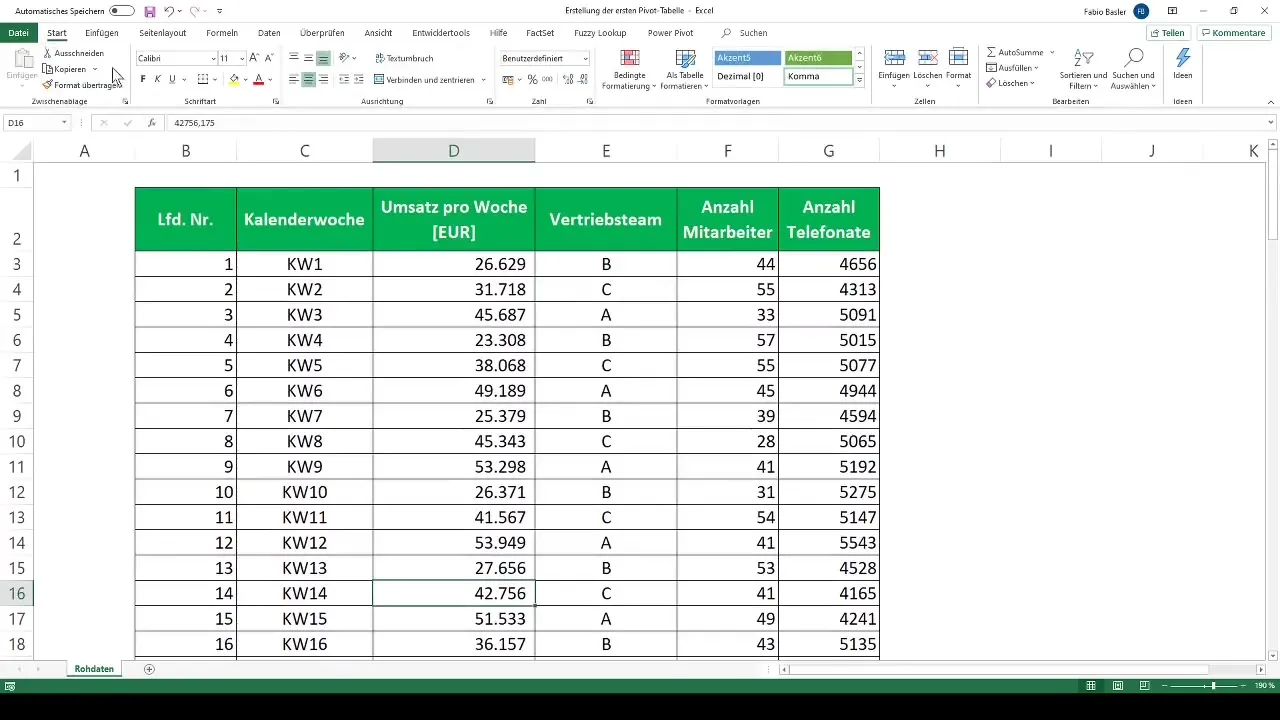The width and height of the screenshot is (1280, 720).
Task: Open Verbinden und zentrieren dropdown arrow
Action: click(483, 79)
